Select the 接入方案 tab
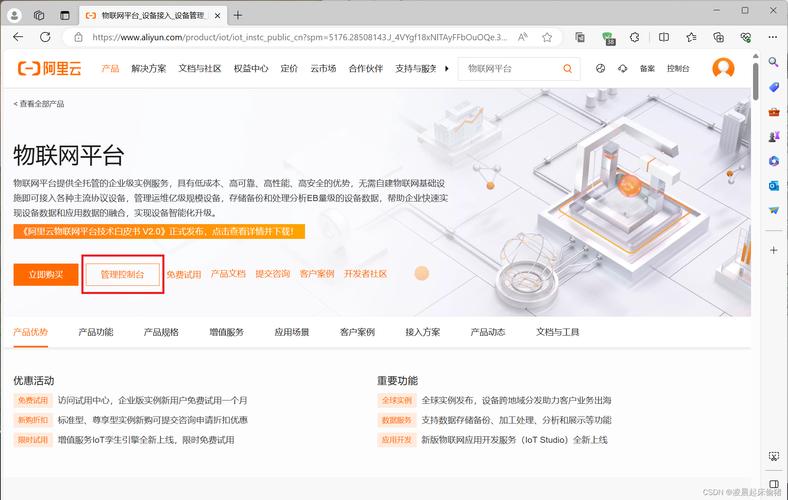This screenshot has width=788, height=500. click(422, 332)
